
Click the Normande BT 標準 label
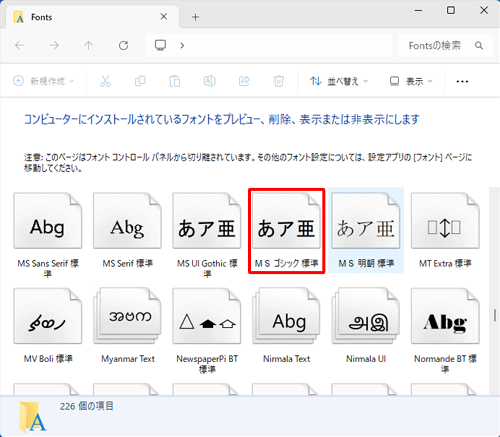pos(445,364)
